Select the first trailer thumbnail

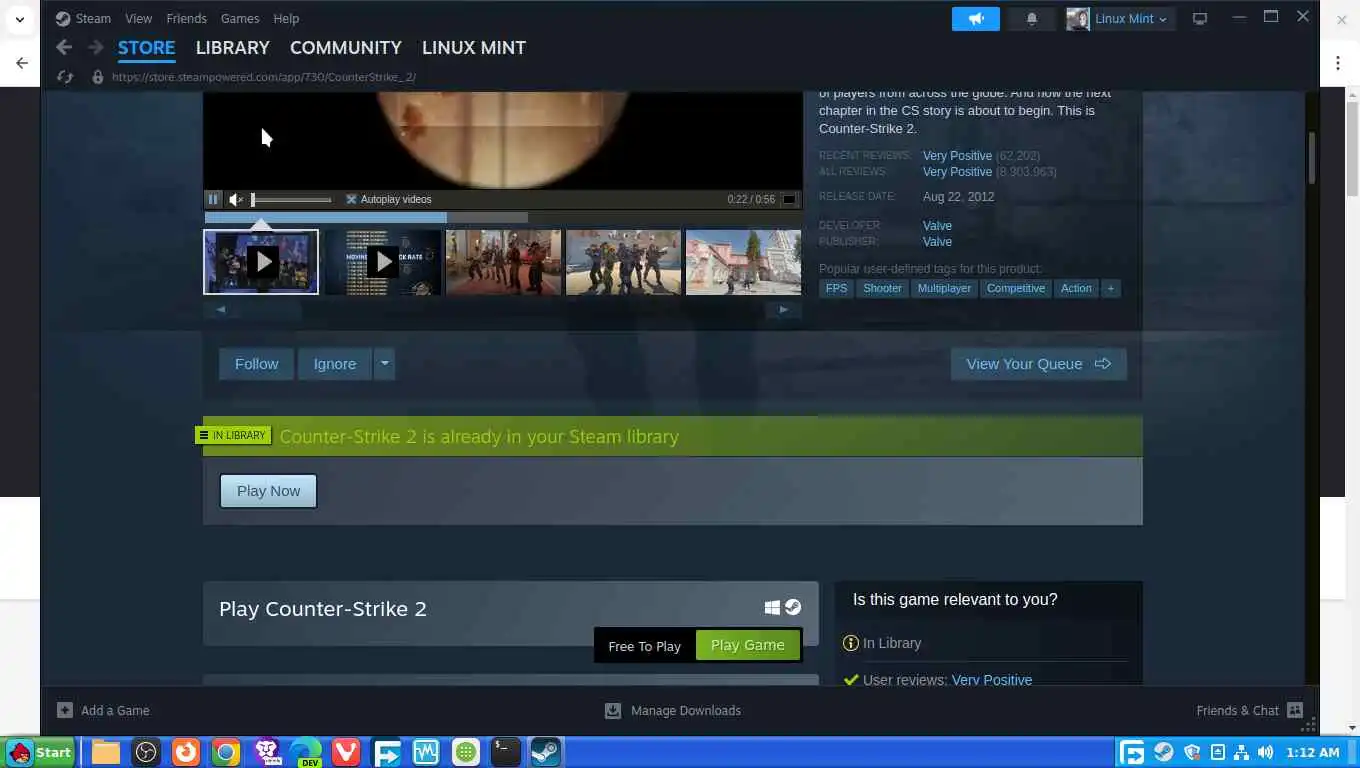(261, 262)
